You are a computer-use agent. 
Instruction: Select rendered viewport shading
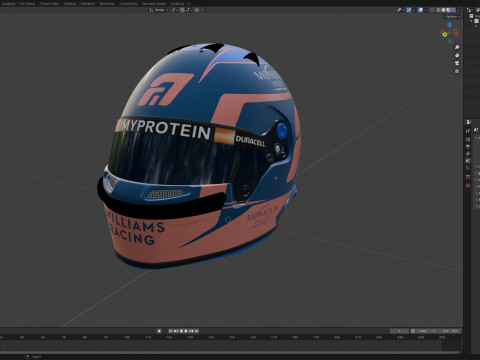coord(454,10)
